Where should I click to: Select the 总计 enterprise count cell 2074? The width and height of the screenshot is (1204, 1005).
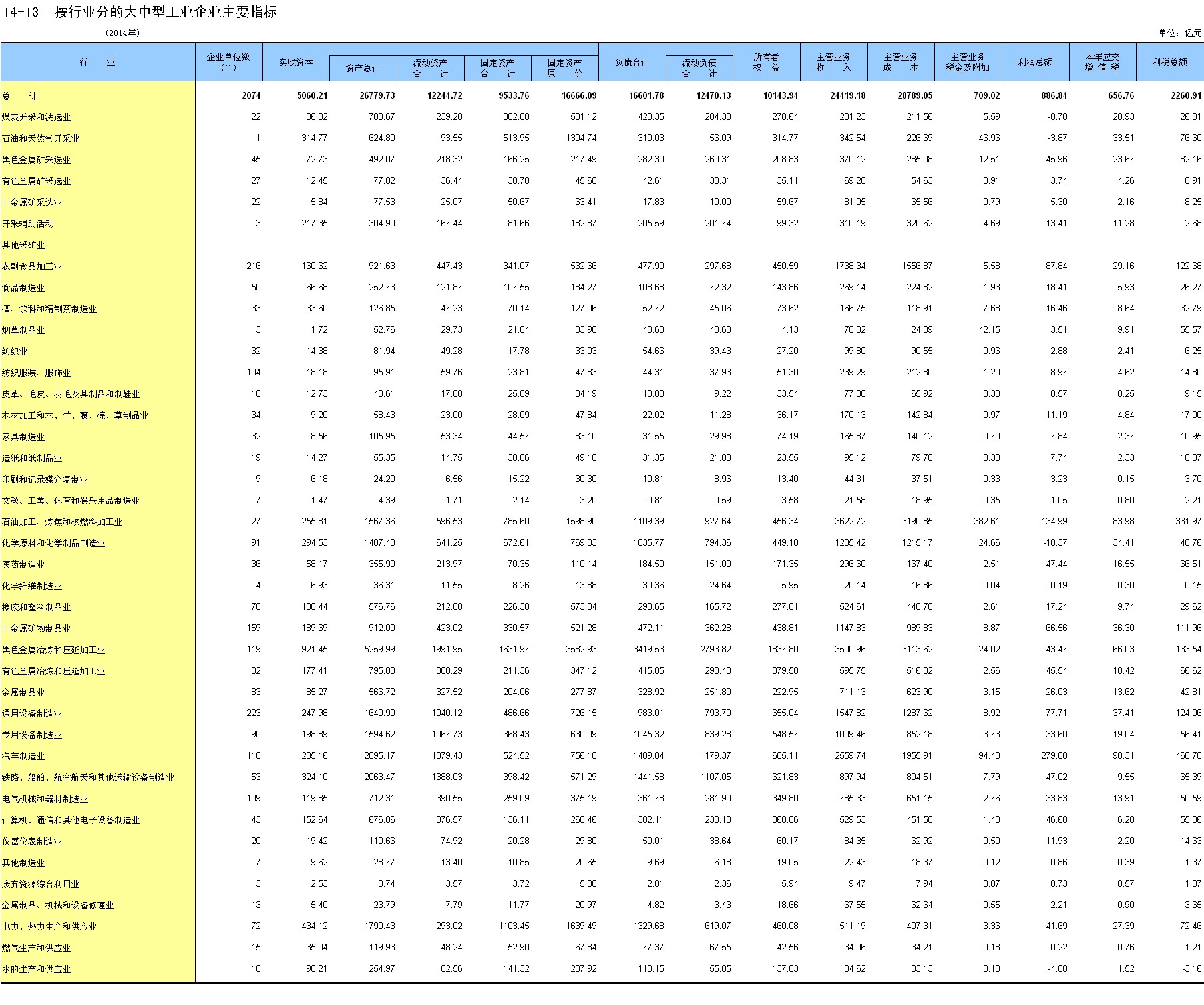[251, 96]
